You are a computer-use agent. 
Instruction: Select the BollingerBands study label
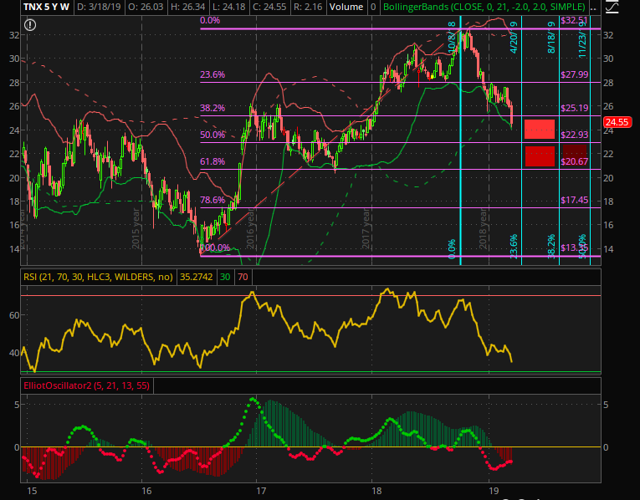(x=484, y=7)
